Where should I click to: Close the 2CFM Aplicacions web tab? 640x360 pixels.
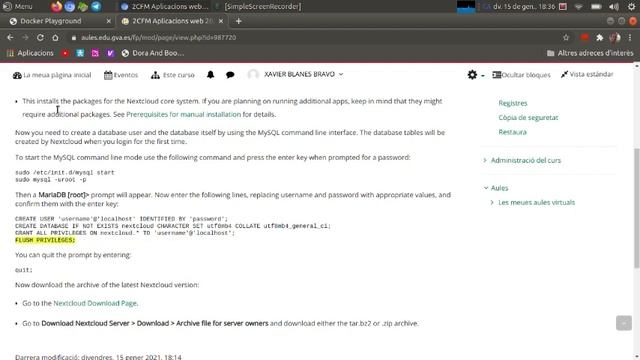coord(221,21)
